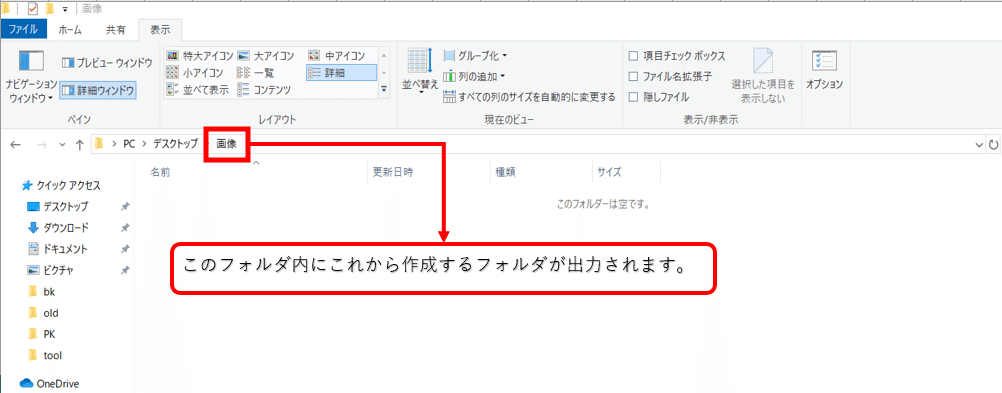The image size is (1002, 393).
Task: Toggle the 詳細ウィンドウ pane
Action: coord(98,91)
